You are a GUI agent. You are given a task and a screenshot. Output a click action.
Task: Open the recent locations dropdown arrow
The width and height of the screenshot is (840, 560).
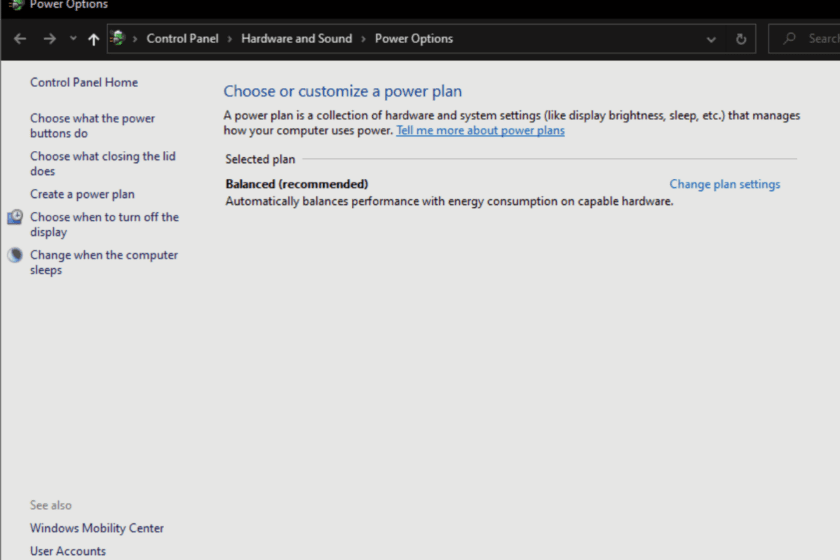point(73,39)
